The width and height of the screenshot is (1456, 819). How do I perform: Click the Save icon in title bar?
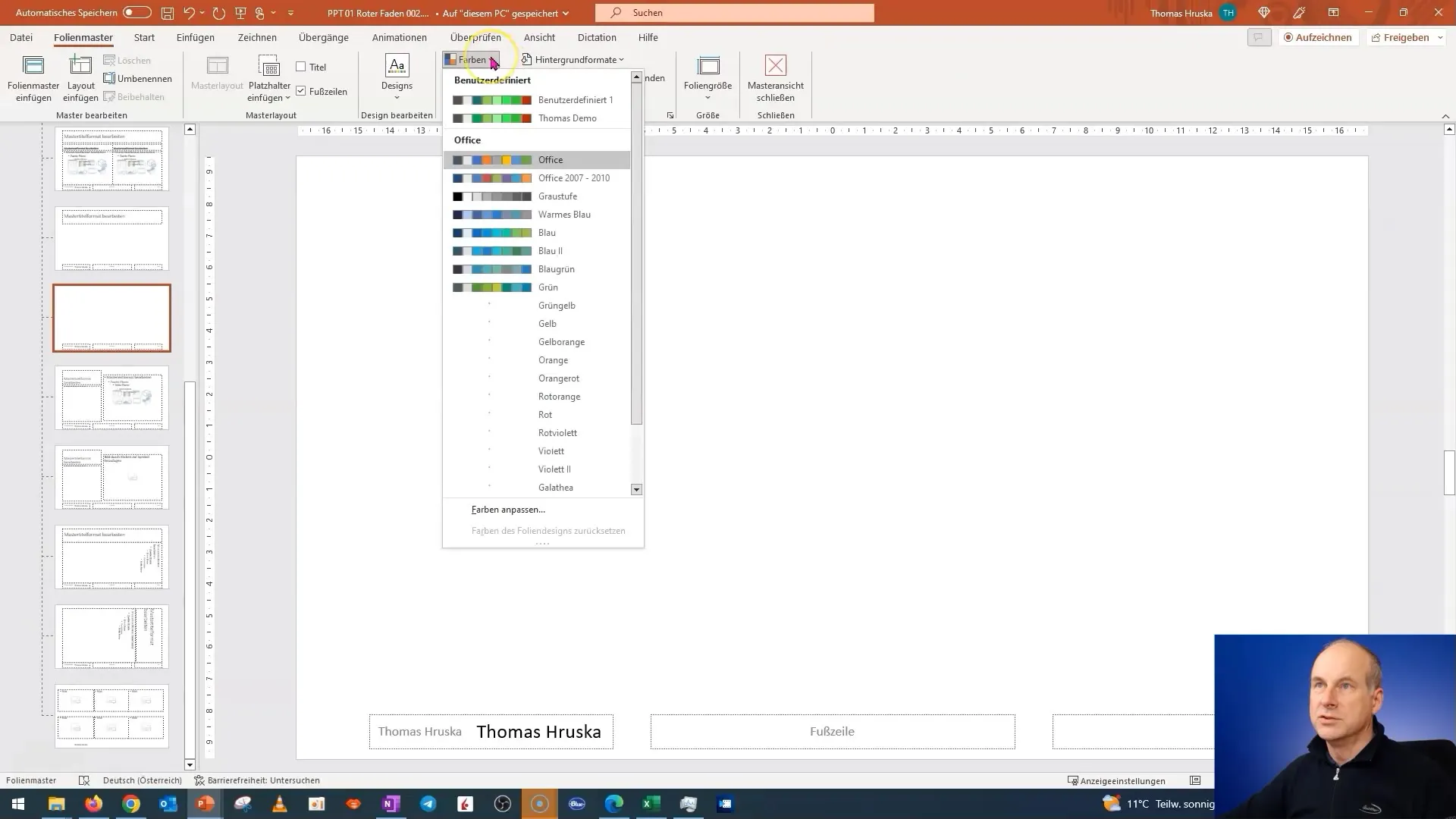point(167,13)
